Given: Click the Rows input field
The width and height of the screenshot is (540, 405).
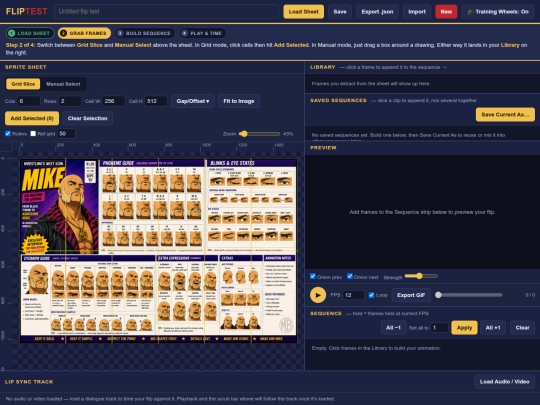Looking at the screenshot, I should pyautogui.click(x=70, y=101).
